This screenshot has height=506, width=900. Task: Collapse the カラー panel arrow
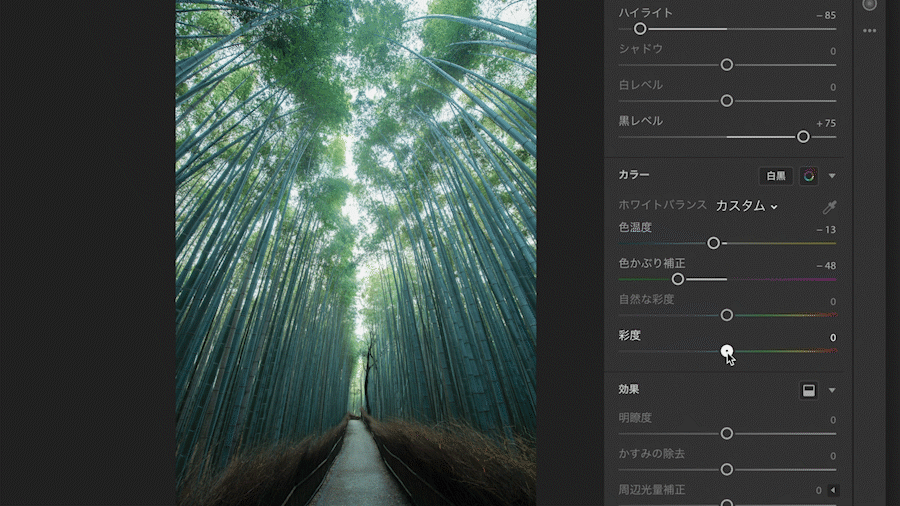point(832,176)
